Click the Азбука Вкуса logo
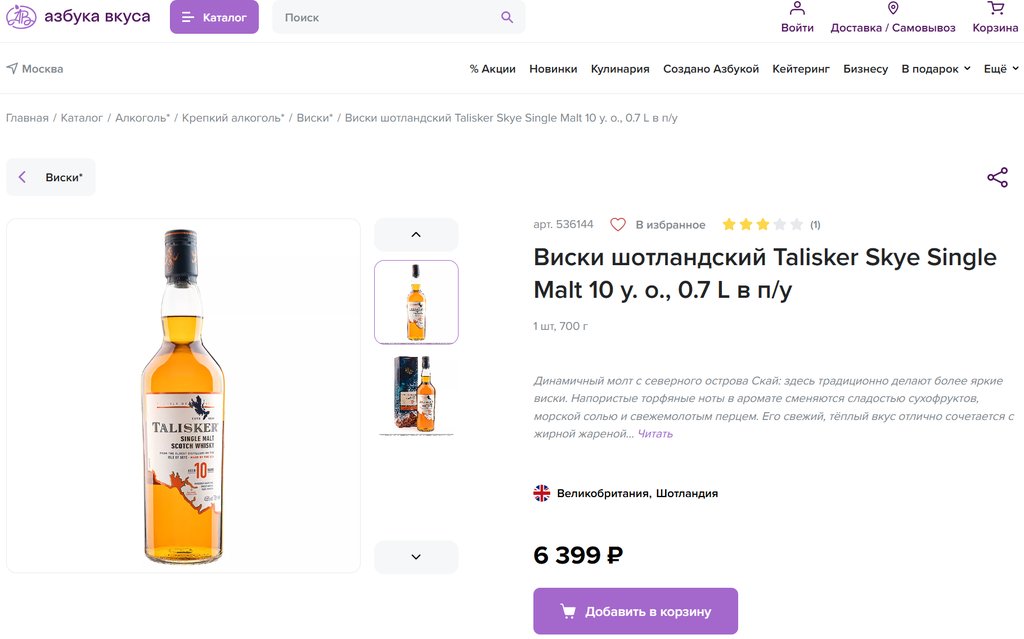This screenshot has height=639, width=1024. point(78,17)
